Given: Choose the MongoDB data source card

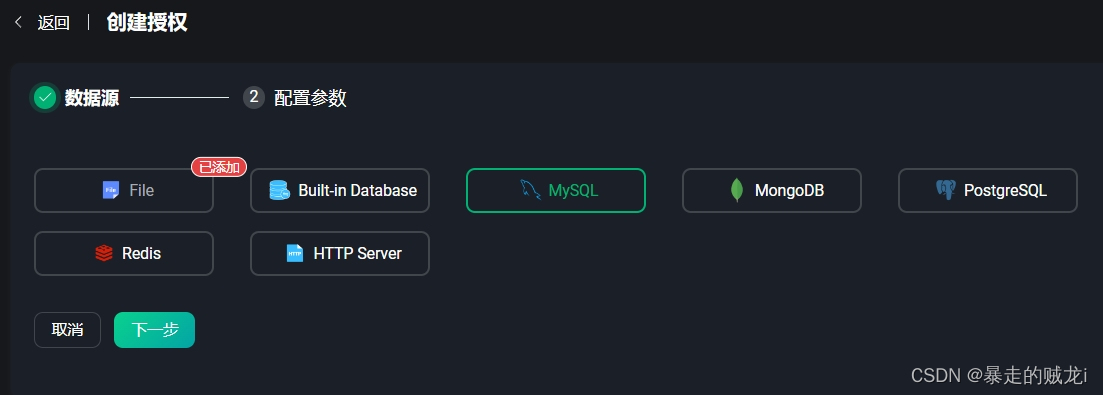Looking at the screenshot, I should click(772, 190).
